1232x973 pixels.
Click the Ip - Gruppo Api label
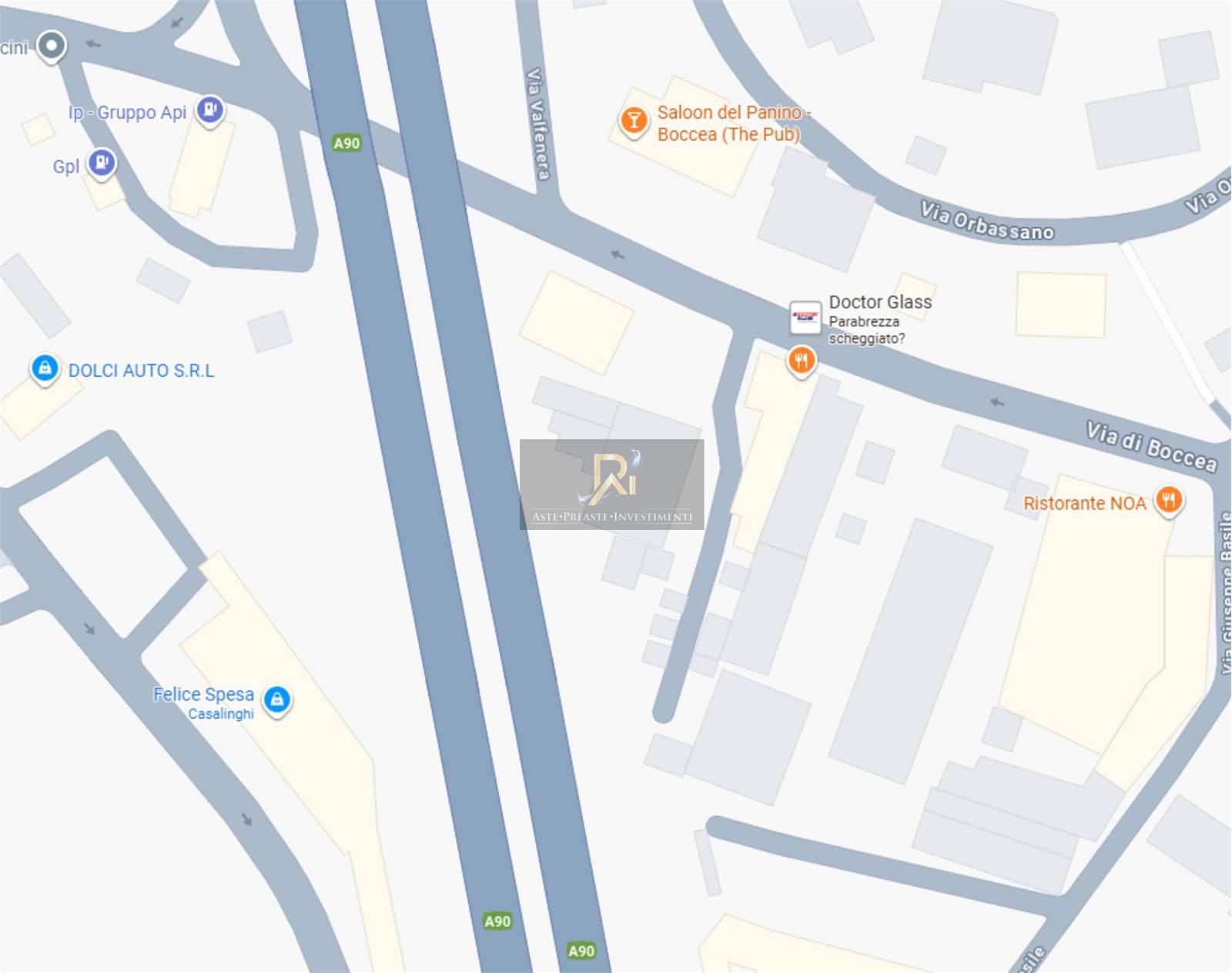[x=127, y=112]
